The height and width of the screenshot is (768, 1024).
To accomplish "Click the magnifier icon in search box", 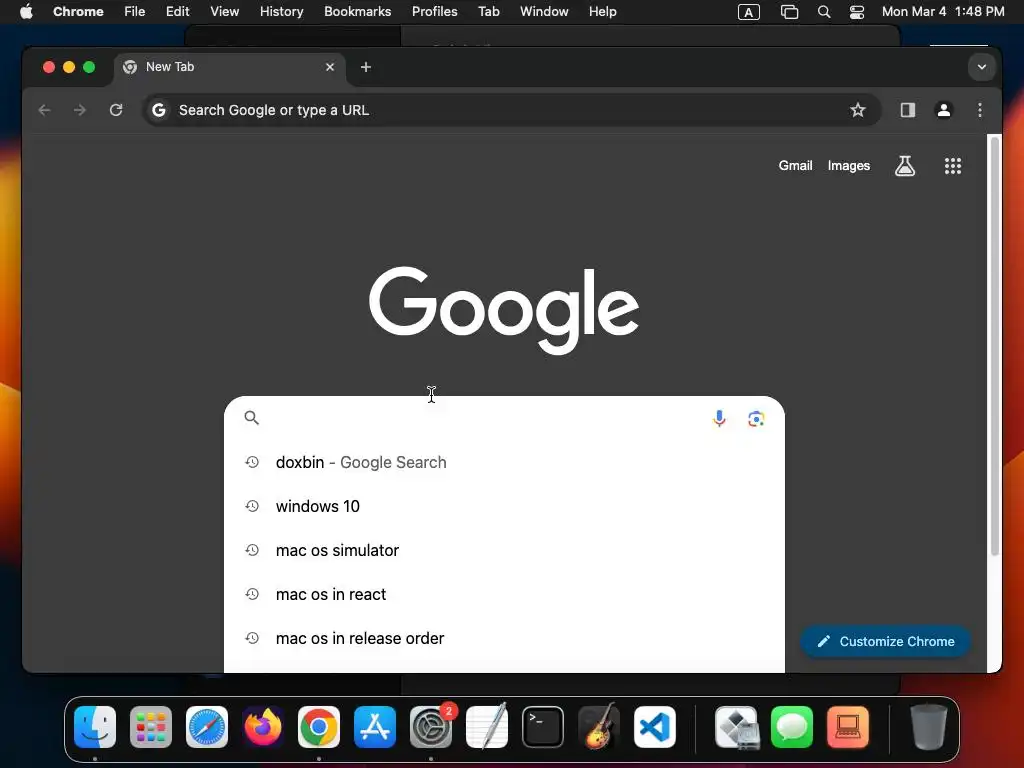I will tap(251, 418).
